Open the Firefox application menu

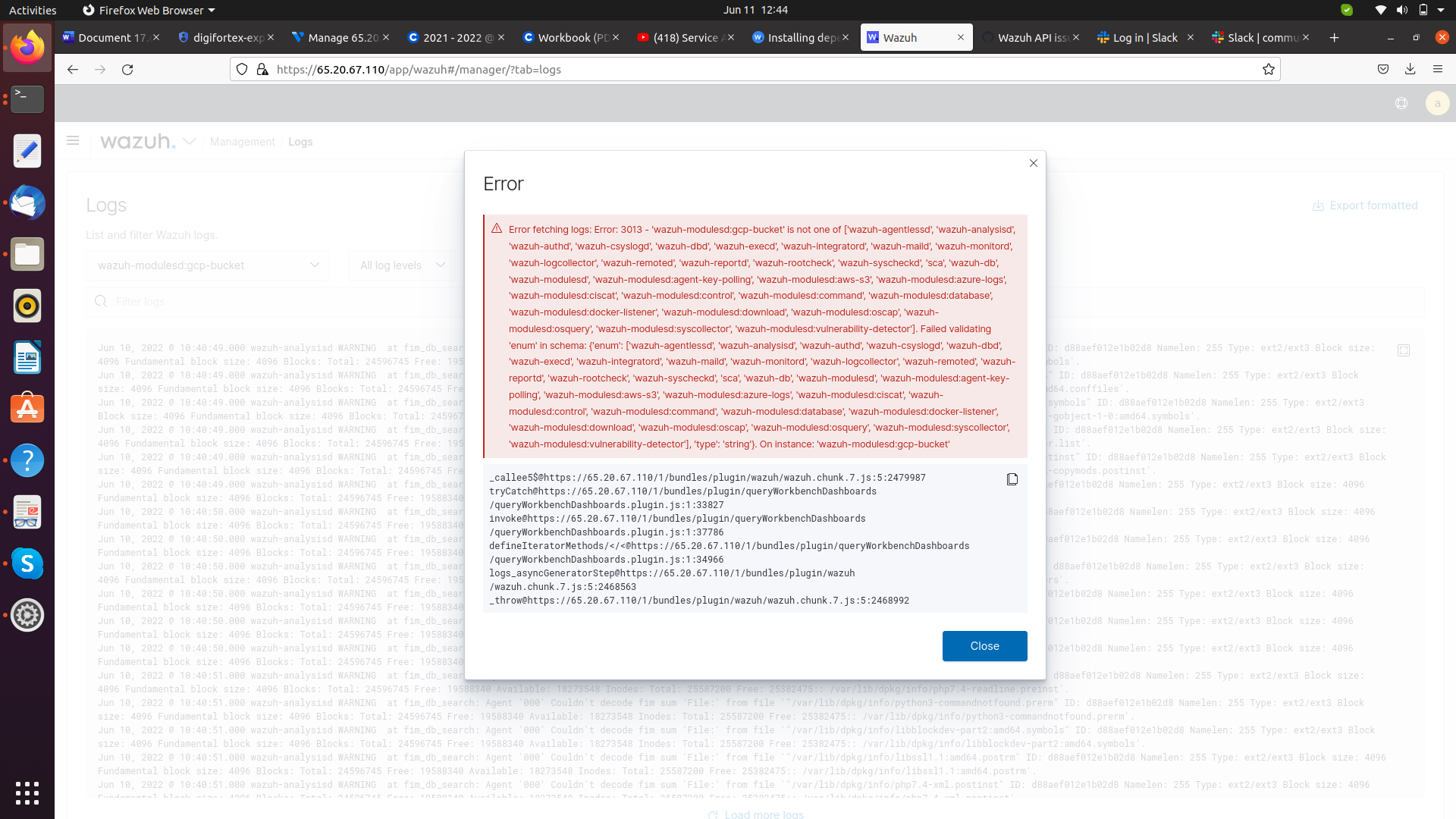(x=1438, y=69)
